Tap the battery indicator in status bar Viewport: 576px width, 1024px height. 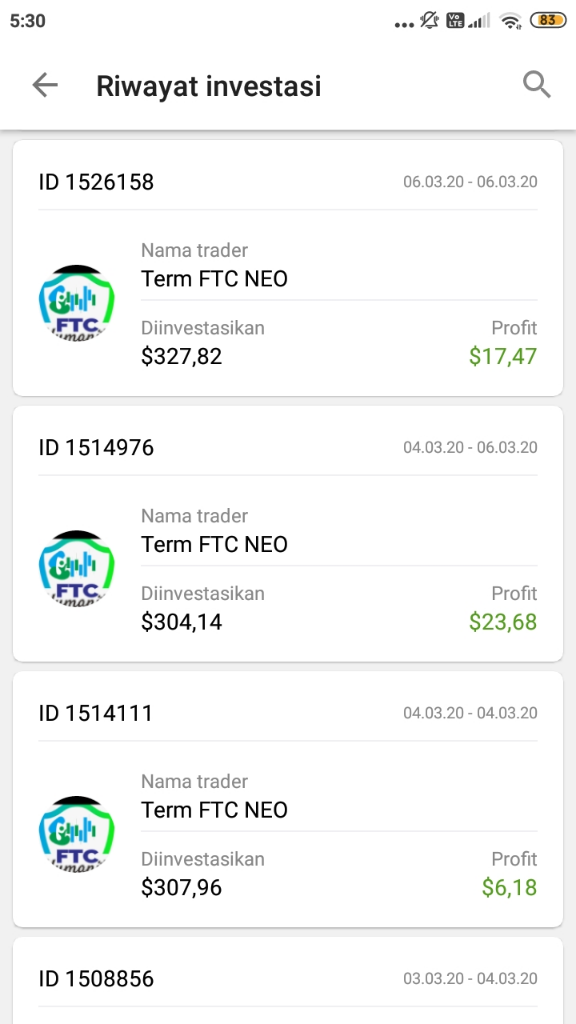tap(549, 20)
